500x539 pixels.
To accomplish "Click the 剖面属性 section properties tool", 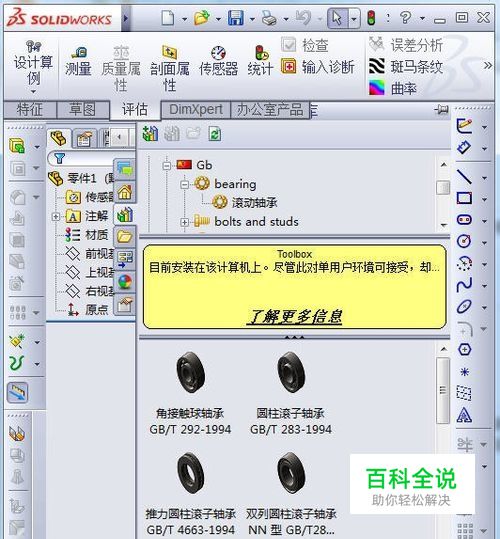I will pyautogui.click(x=170, y=68).
